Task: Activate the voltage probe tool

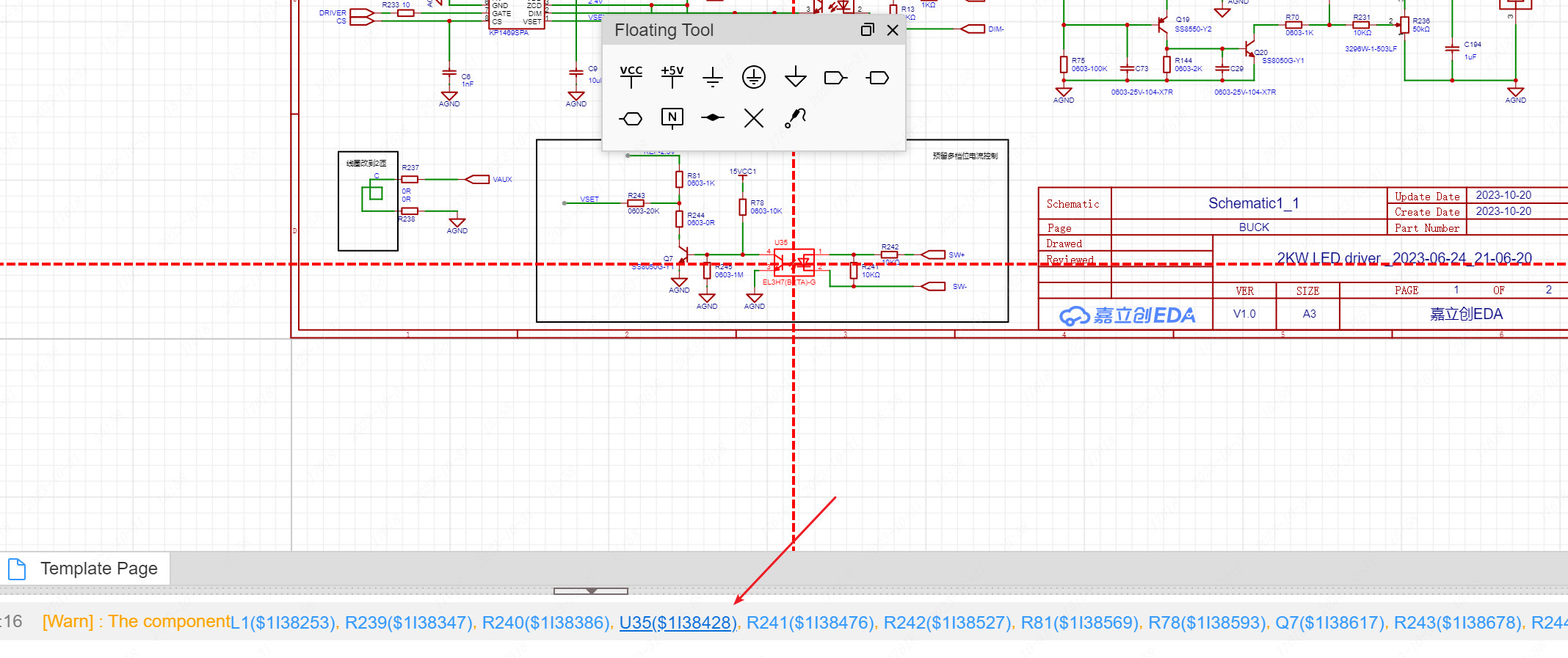Action: pos(795,118)
